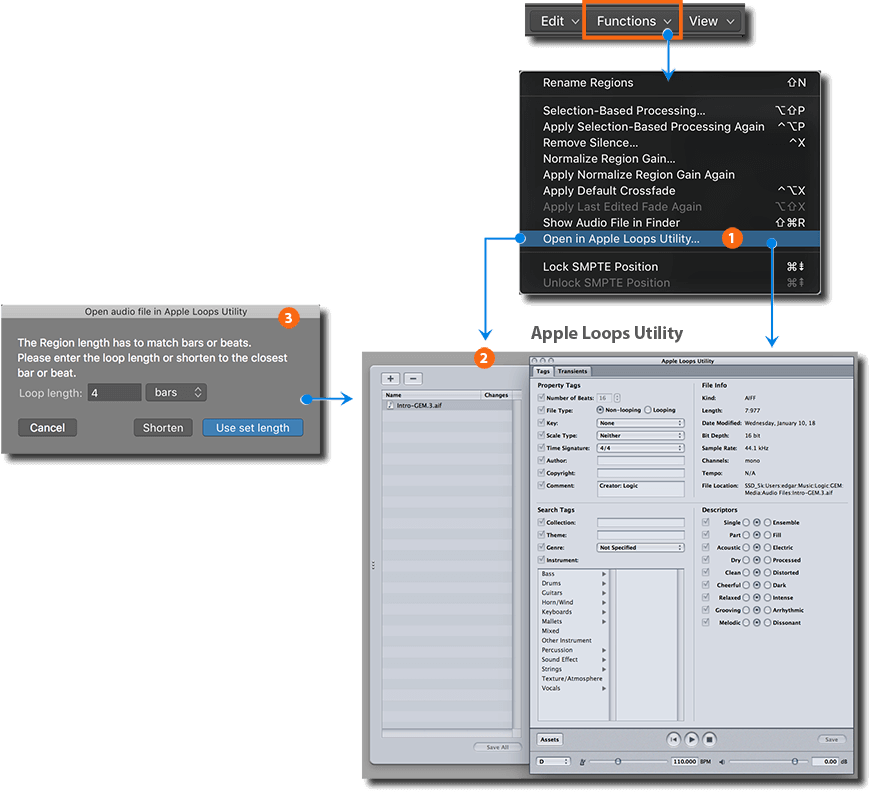Image resolution: width=872 pixels, height=793 pixels.
Task: Choose Normalize Region Gain menu item
Action: (670, 159)
